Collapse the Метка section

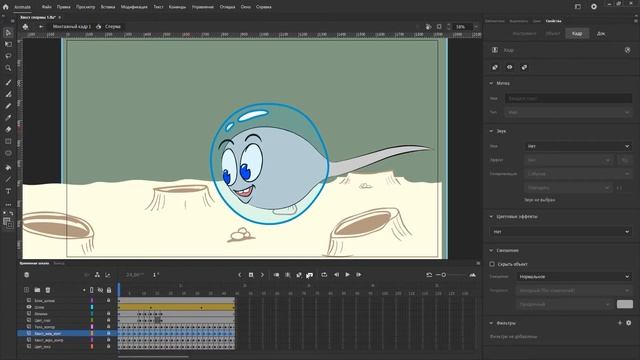pyautogui.click(x=491, y=83)
